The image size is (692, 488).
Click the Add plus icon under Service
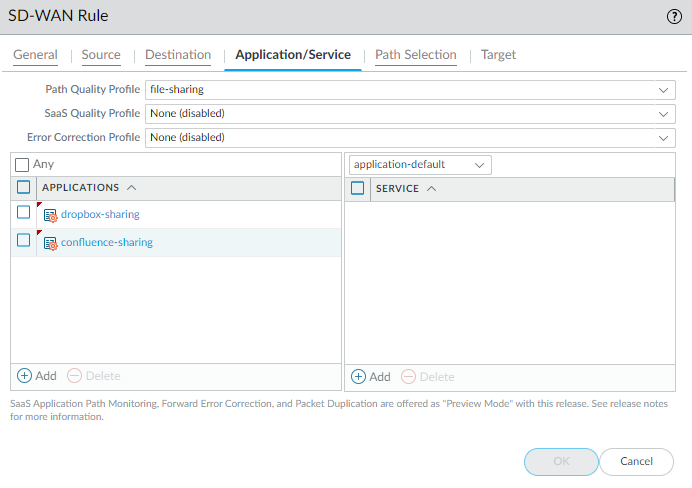click(359, 377)
